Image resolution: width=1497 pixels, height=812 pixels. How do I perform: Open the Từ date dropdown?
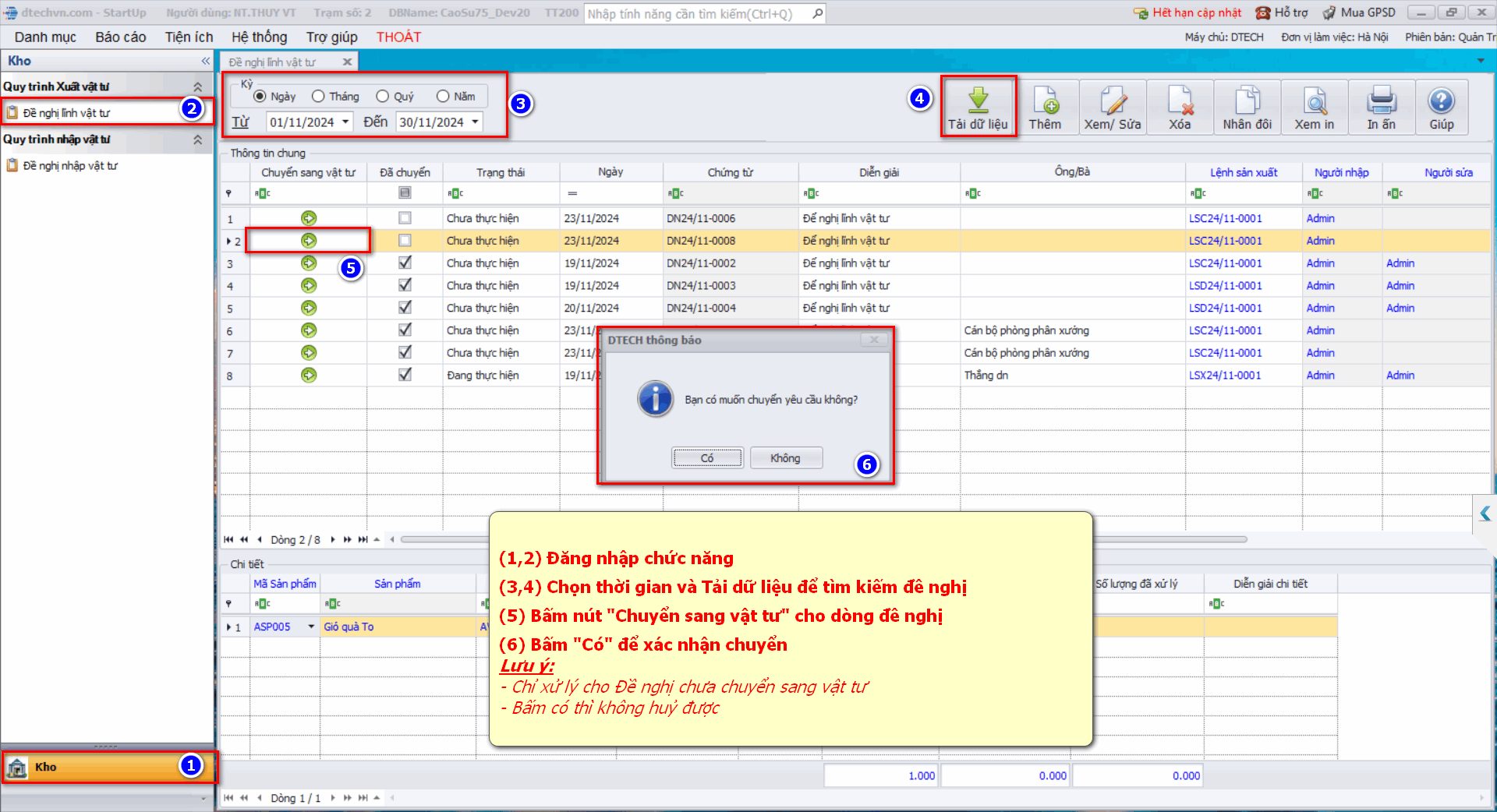click(x=345, y=122)
